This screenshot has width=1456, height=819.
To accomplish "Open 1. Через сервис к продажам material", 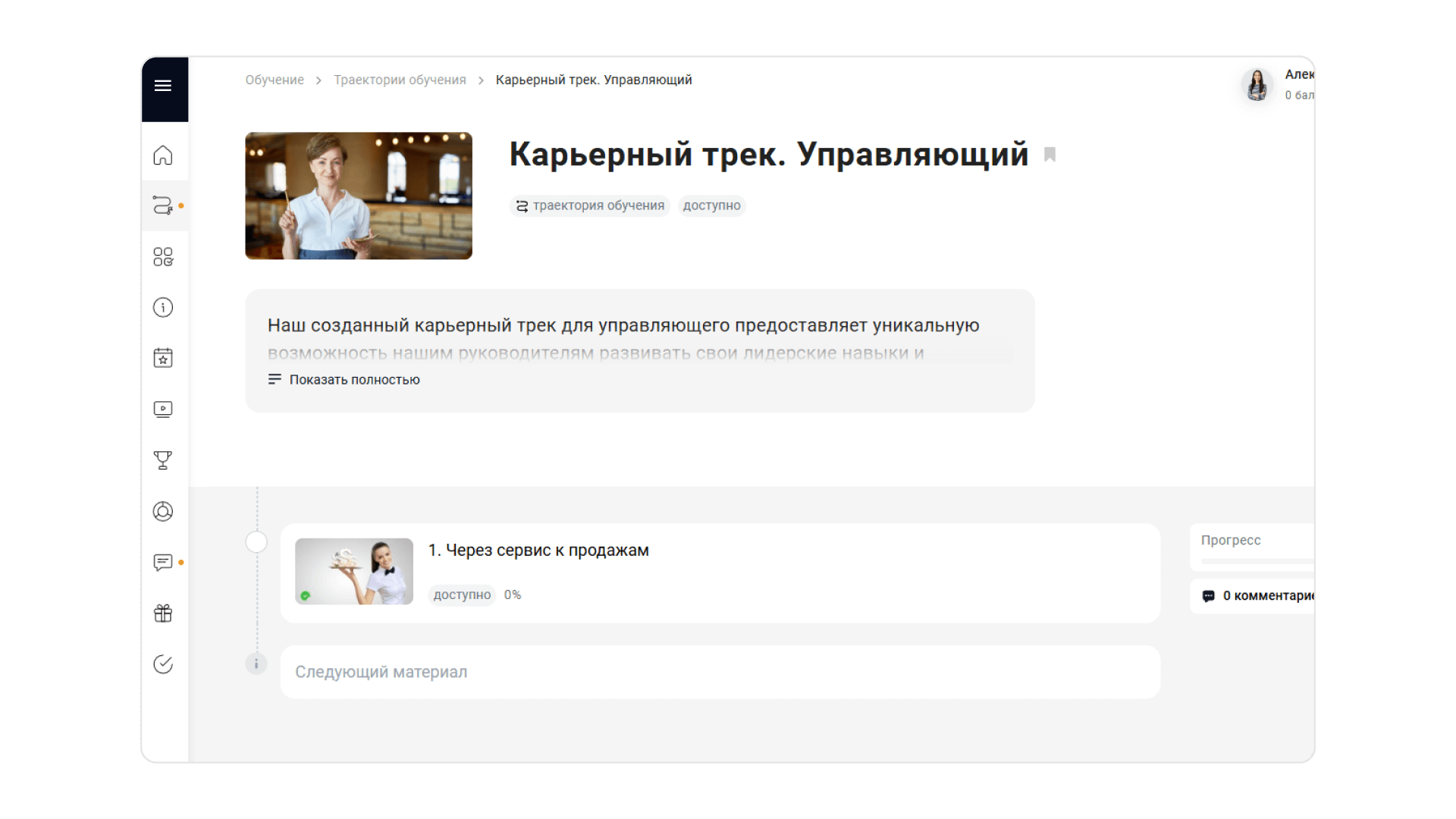I will pos(538,551).
